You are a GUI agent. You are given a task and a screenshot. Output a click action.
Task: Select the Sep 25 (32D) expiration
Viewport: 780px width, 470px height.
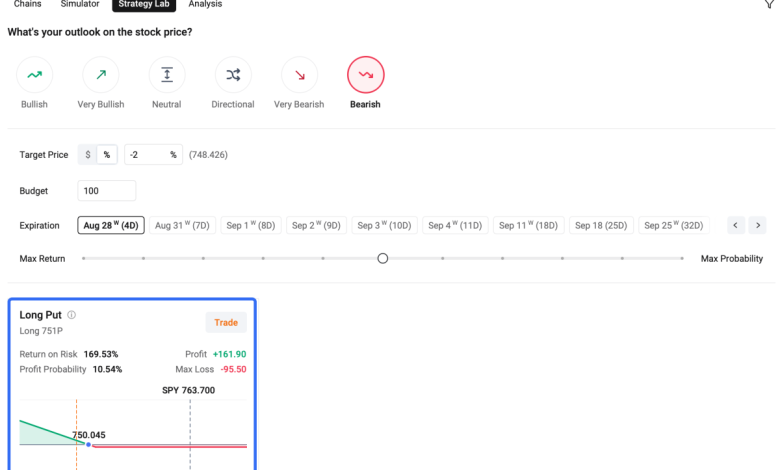674,225
